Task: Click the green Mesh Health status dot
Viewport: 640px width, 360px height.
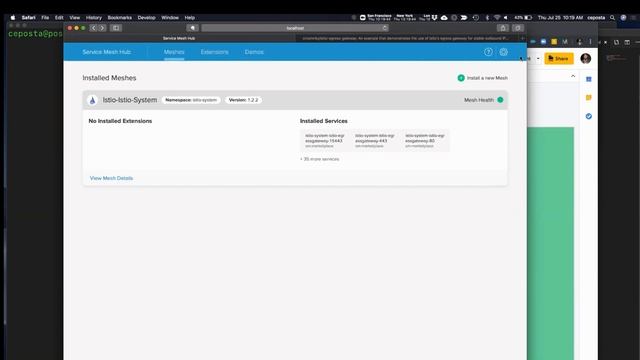Action: [500, 100]
